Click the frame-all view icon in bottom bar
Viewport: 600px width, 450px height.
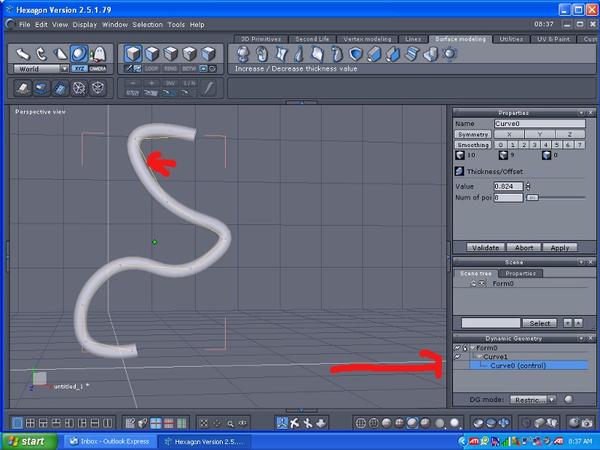204,424
